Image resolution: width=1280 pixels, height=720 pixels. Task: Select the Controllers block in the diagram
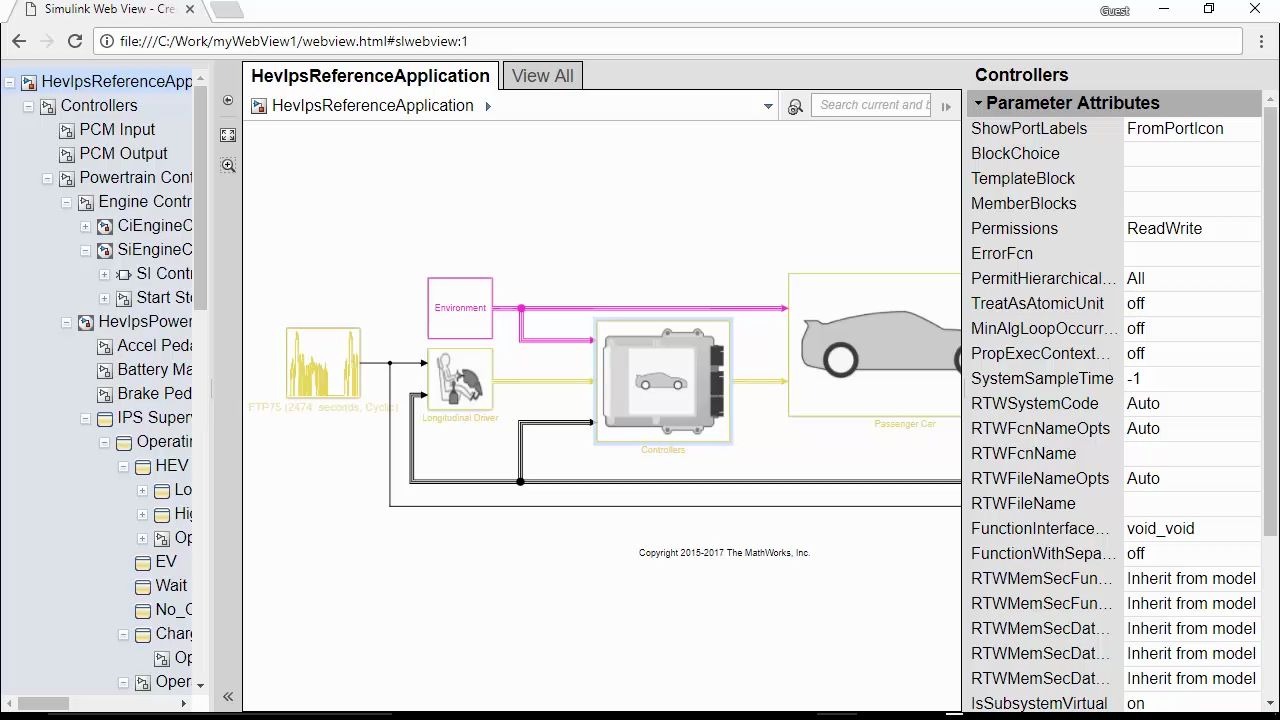[x=664, y=381]
